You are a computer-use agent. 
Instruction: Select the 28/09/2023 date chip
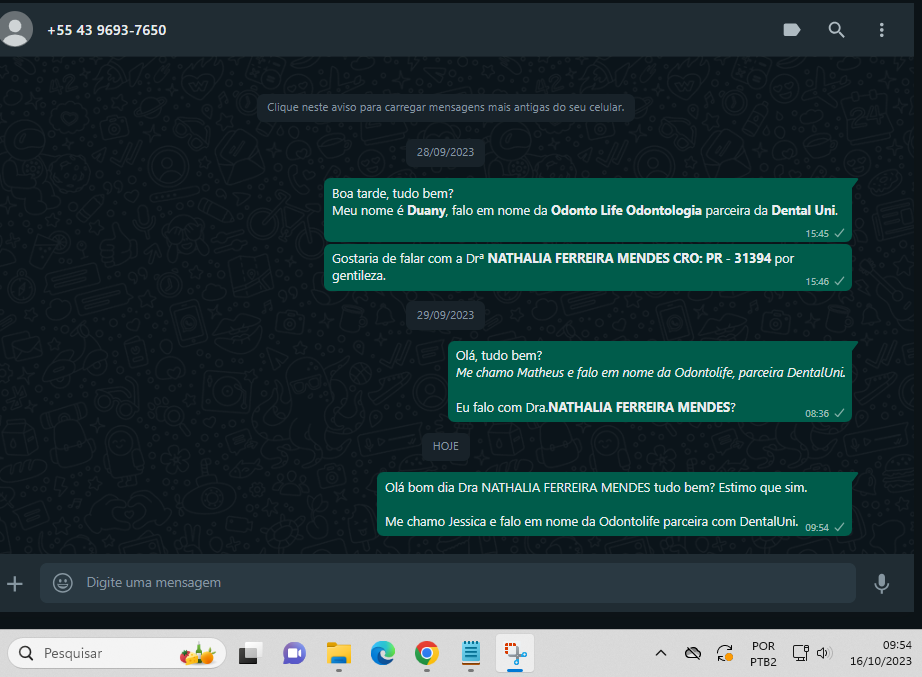(445, 152)
